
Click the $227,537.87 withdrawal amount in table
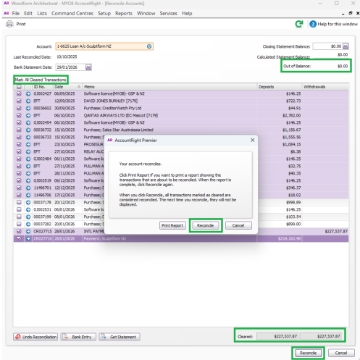point(336,231)
